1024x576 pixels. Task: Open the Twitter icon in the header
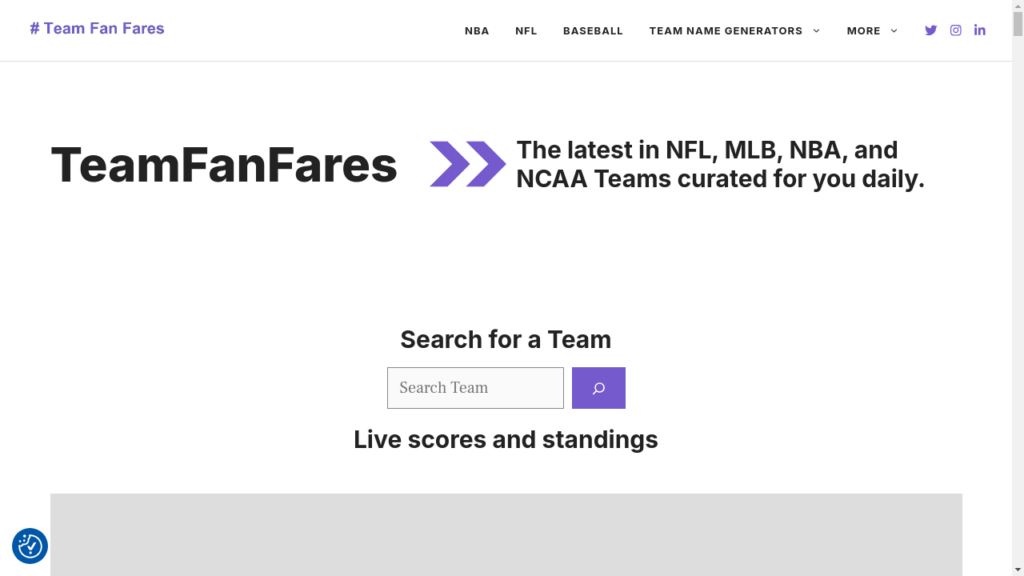pos(931,30)
